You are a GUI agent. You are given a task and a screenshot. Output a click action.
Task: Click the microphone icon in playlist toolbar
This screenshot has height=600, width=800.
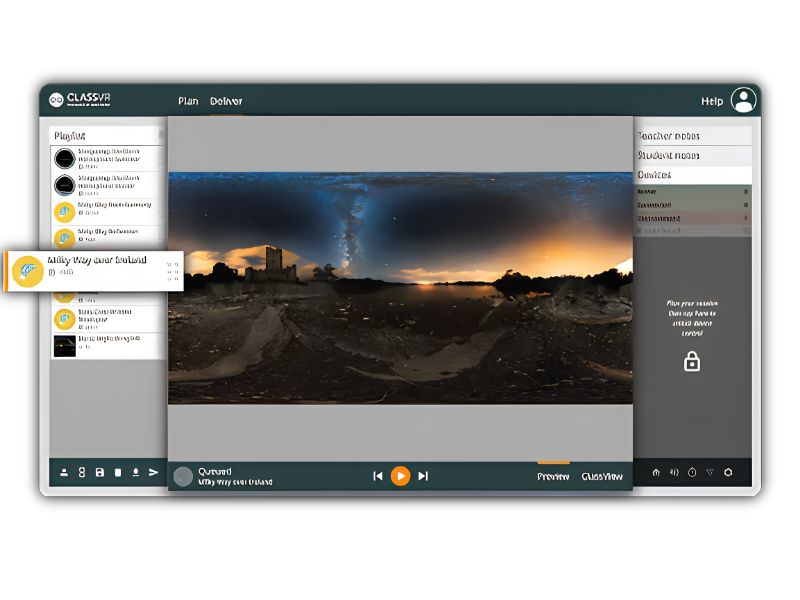pos(136,472)
